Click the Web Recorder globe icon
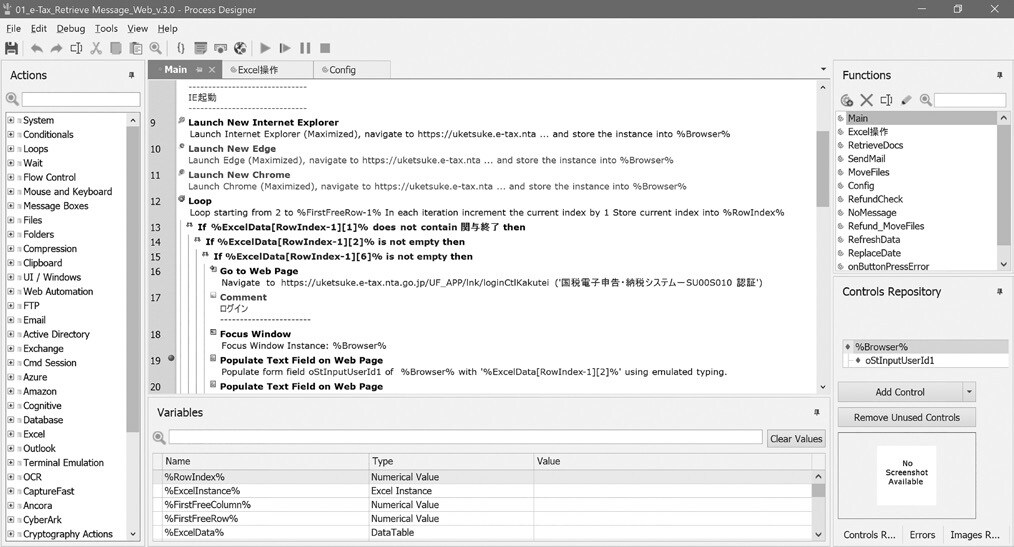Image resolution: width=1014 pixels, height=547 pixels. click(240, 48)
